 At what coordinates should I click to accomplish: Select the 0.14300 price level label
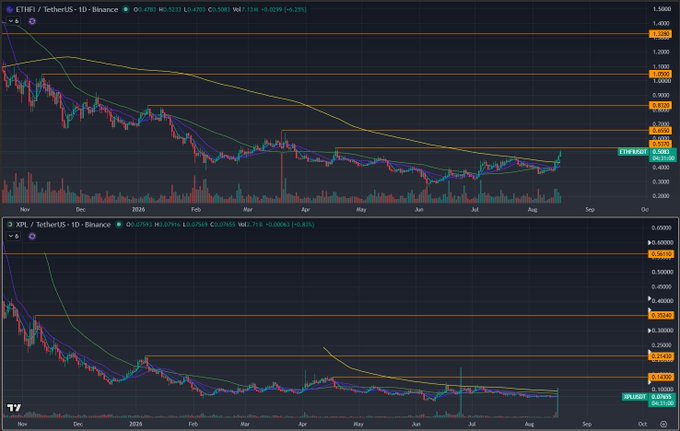661,377
